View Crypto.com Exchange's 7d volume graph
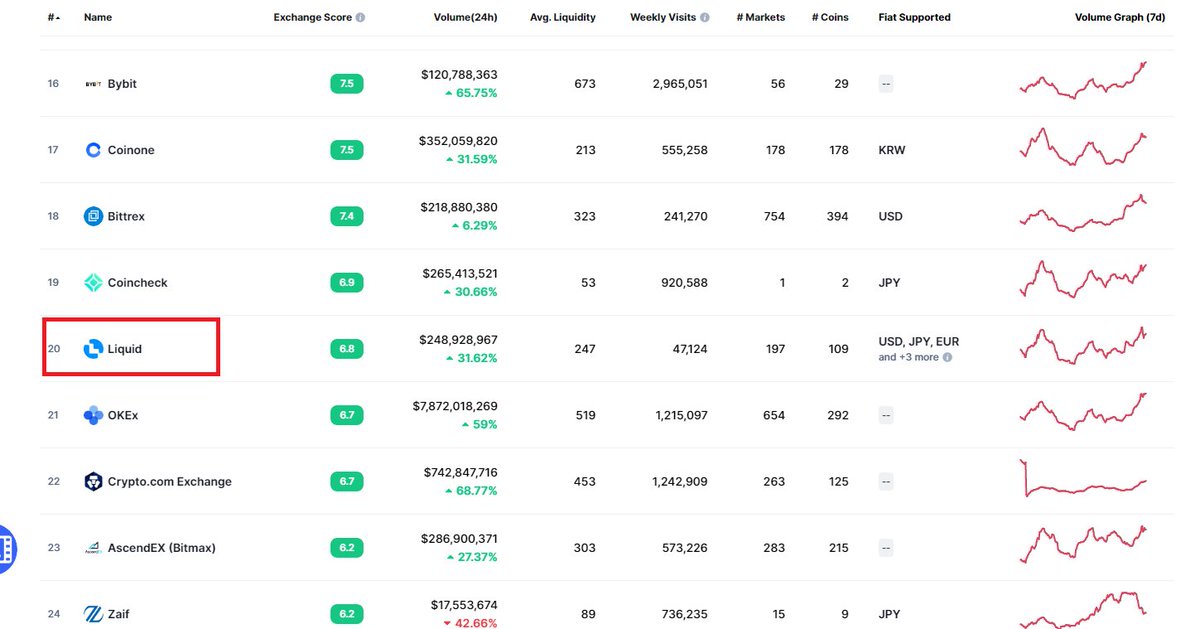The image size is (1200, 629). (x=1083, y=478)
